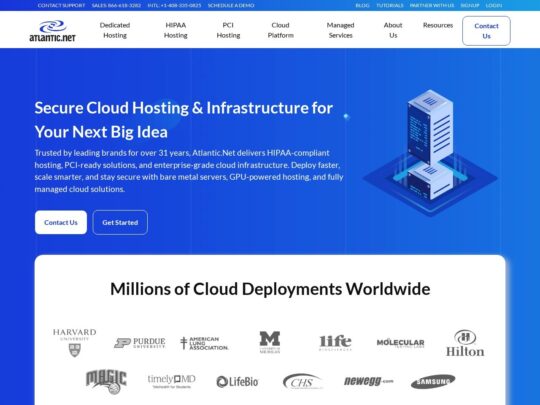Viewport: 540px width, 405px height.
Task: Click the 'Trusted by leading brands' paragraph
Action: [189, 171]
